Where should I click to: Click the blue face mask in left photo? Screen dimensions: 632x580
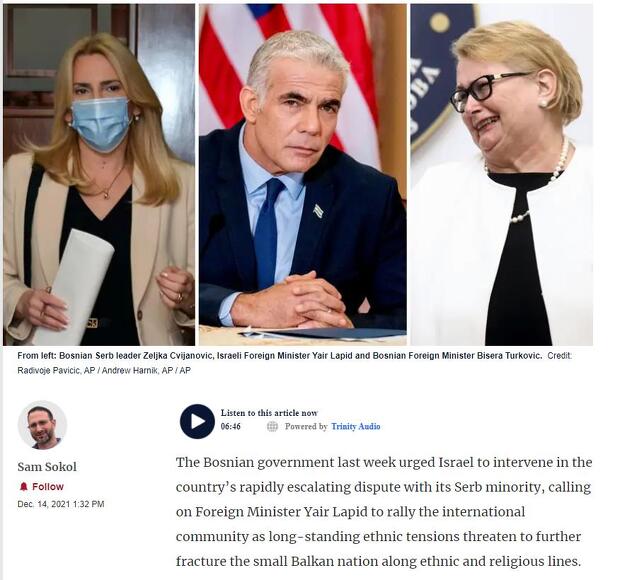coord(101,123)
